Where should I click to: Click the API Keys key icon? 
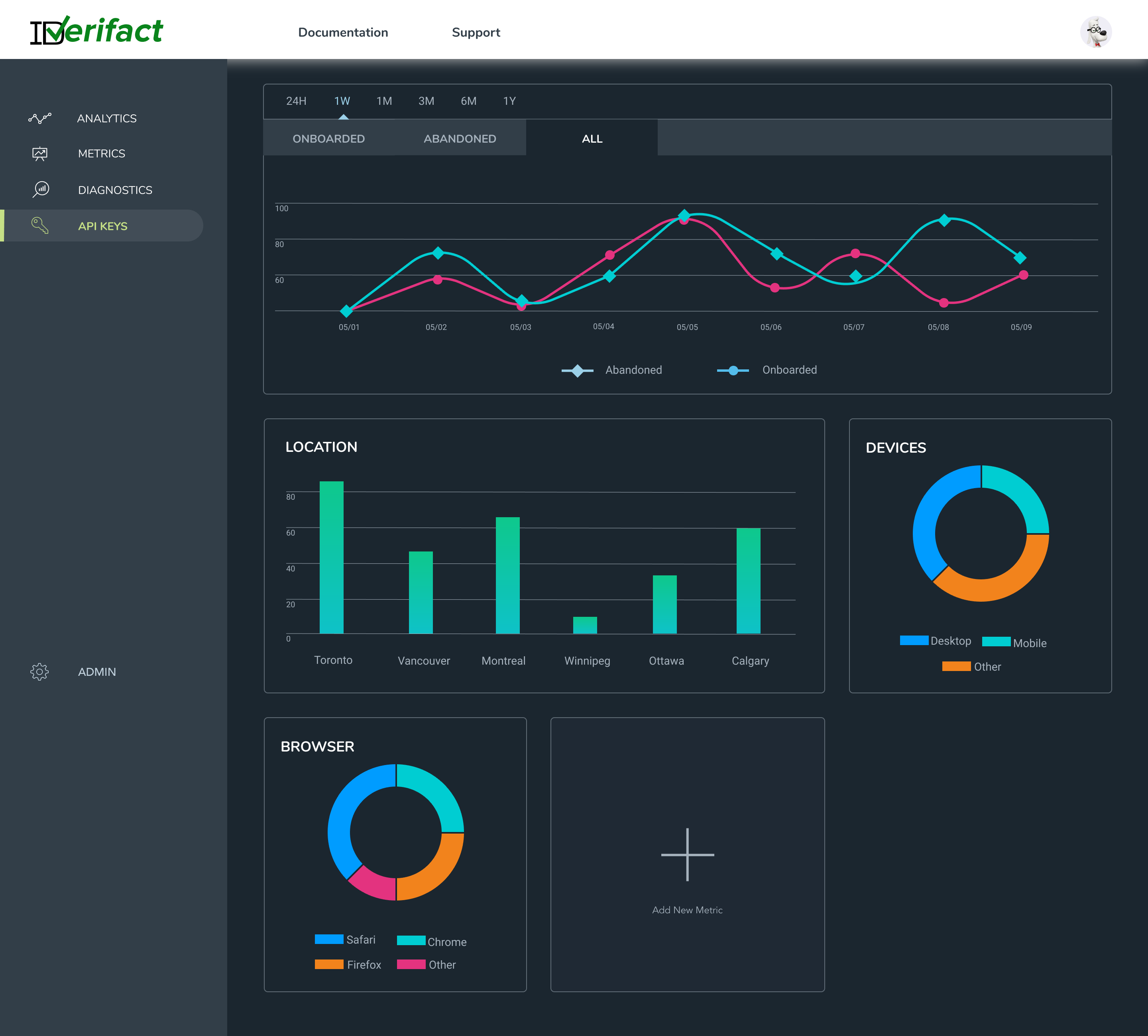[40, 226]
